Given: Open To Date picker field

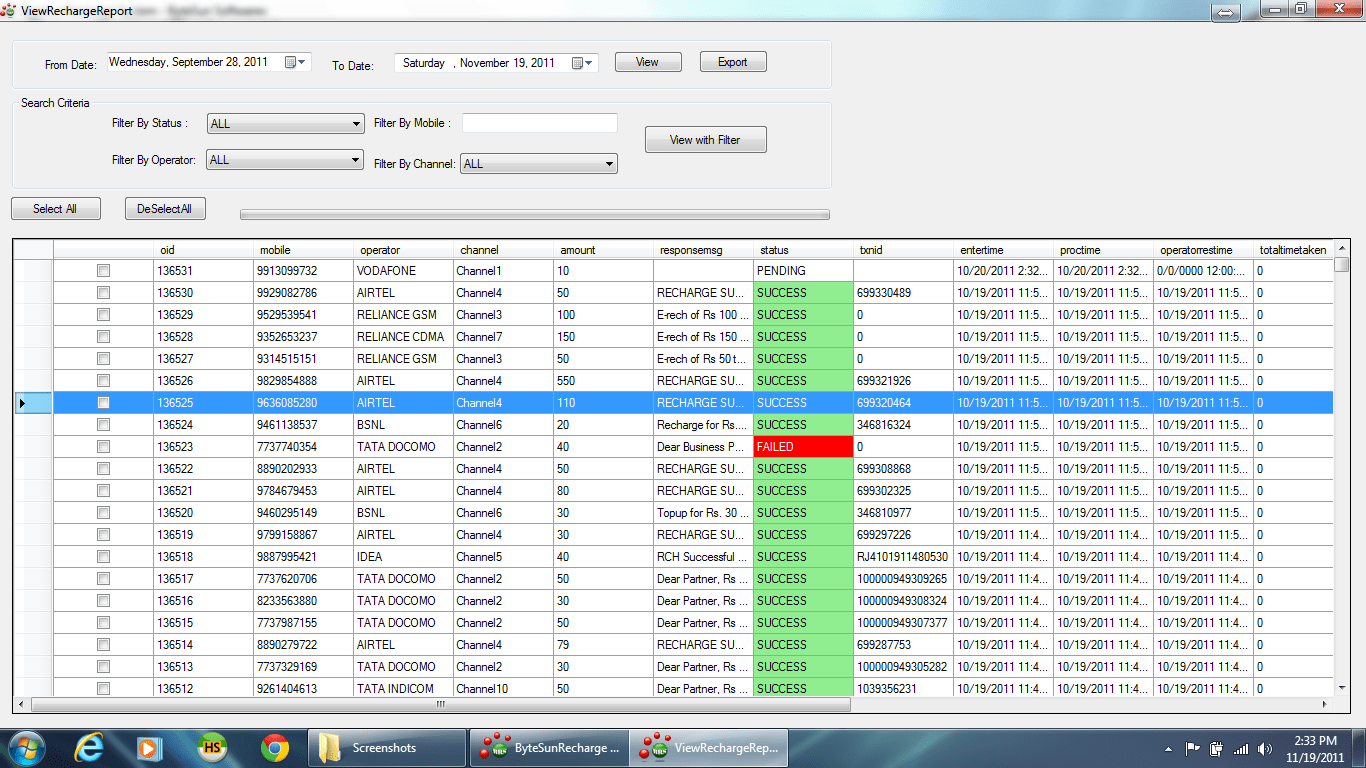Looking at the screenshot, I should coord(496,63).
